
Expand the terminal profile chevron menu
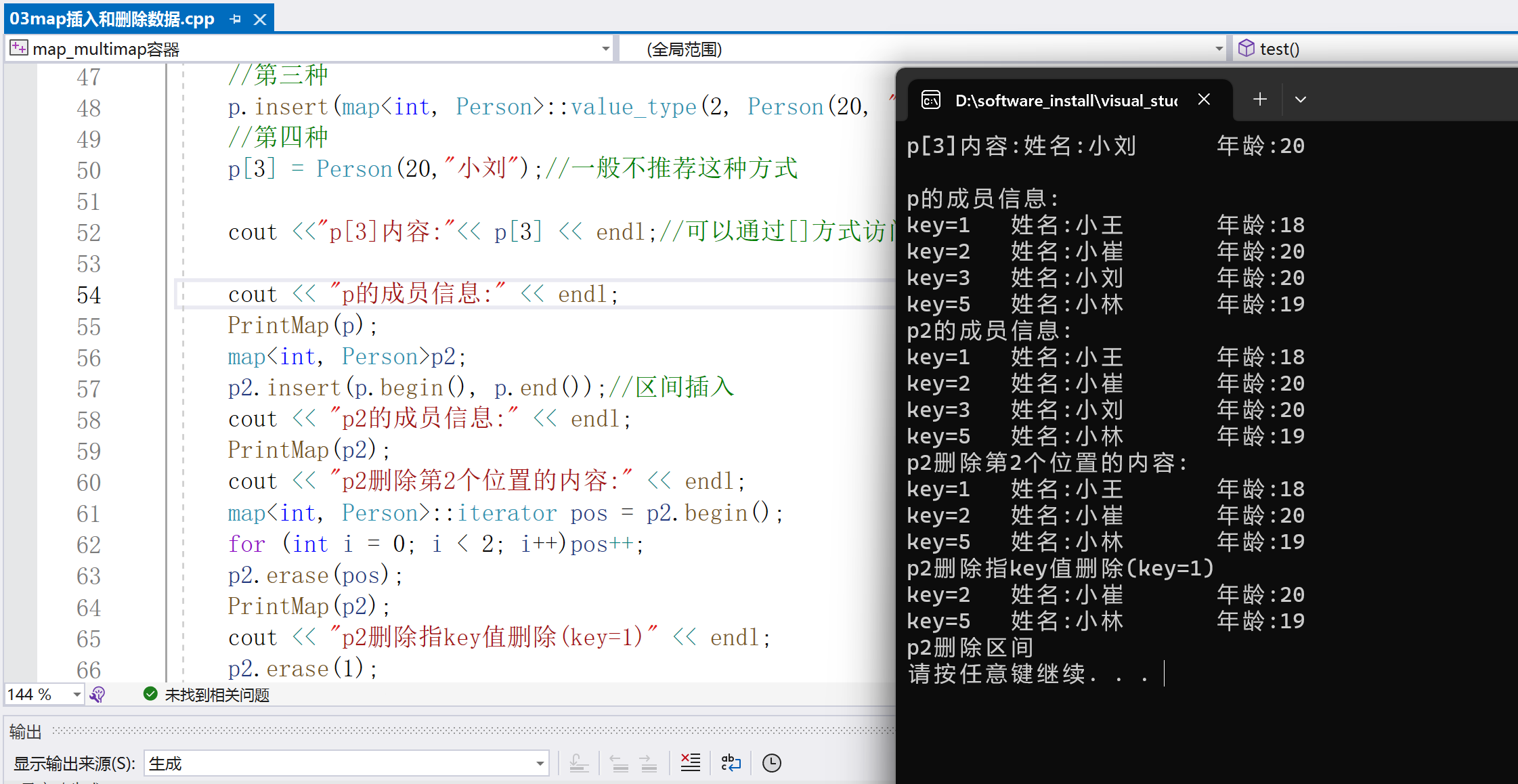coord(1300,100)
